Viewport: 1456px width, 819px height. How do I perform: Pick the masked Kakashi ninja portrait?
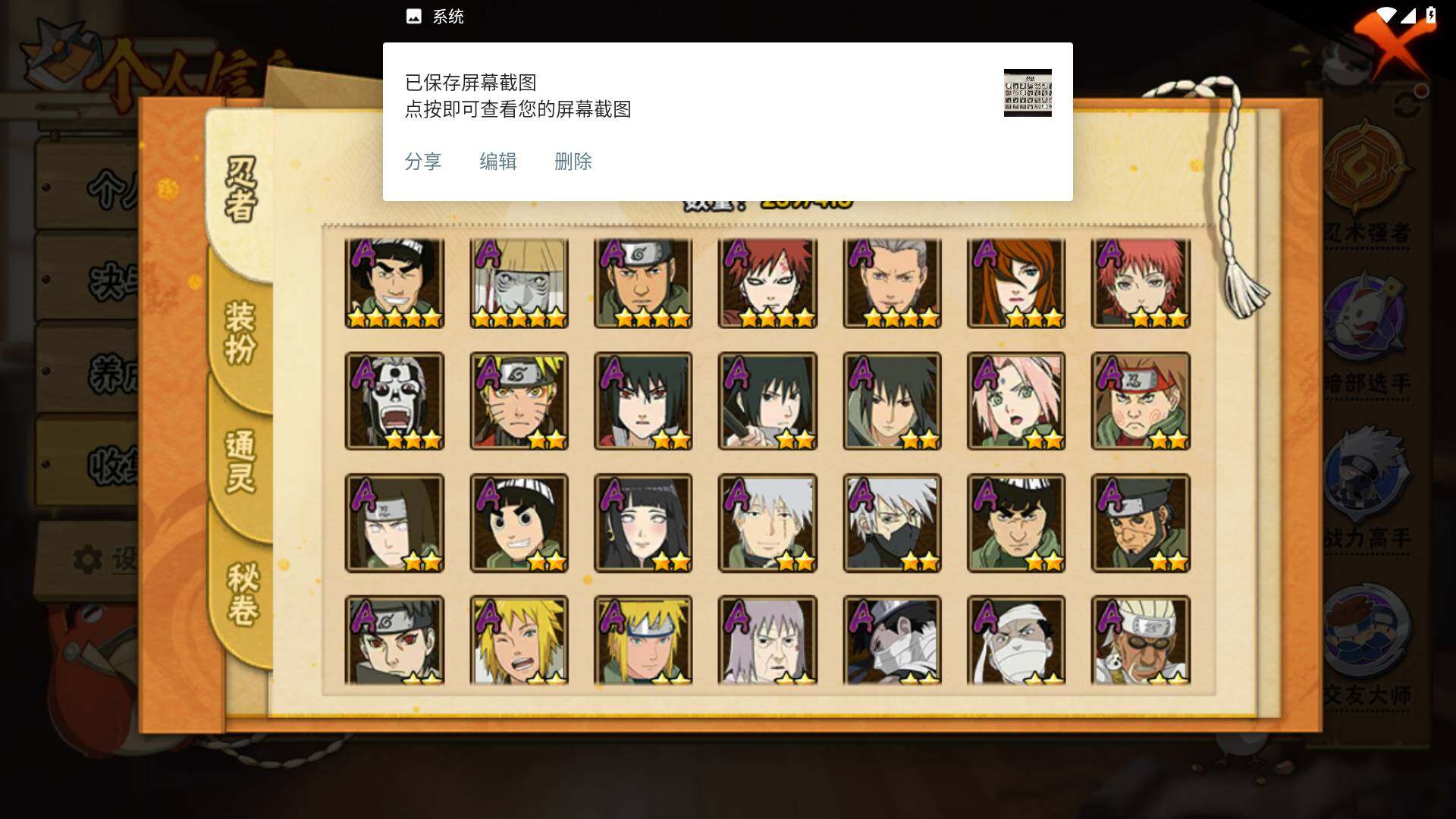click(x=892, y=523)
